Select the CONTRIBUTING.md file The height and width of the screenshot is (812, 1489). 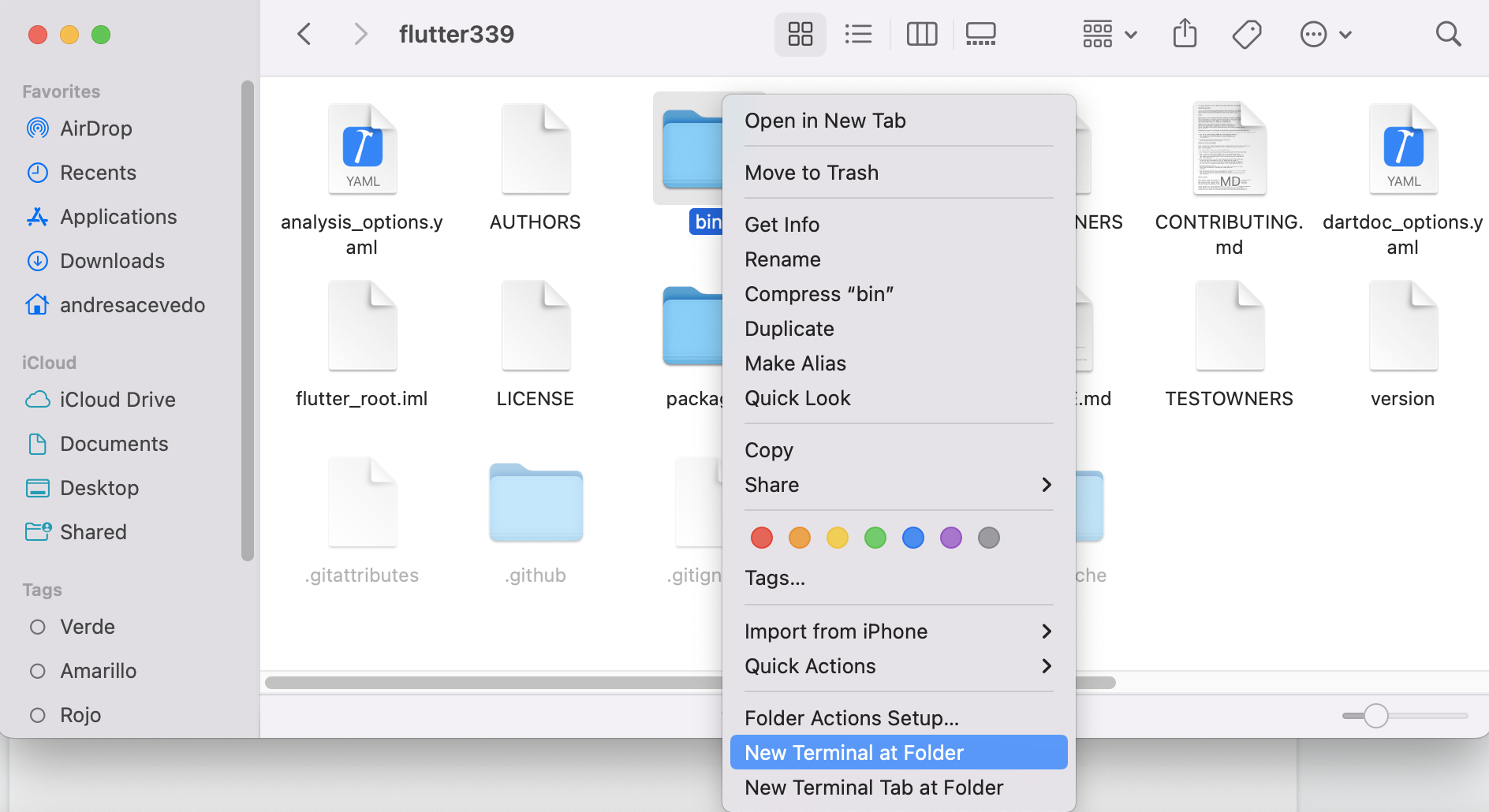pyautogui.click(x=1230, y=148)
